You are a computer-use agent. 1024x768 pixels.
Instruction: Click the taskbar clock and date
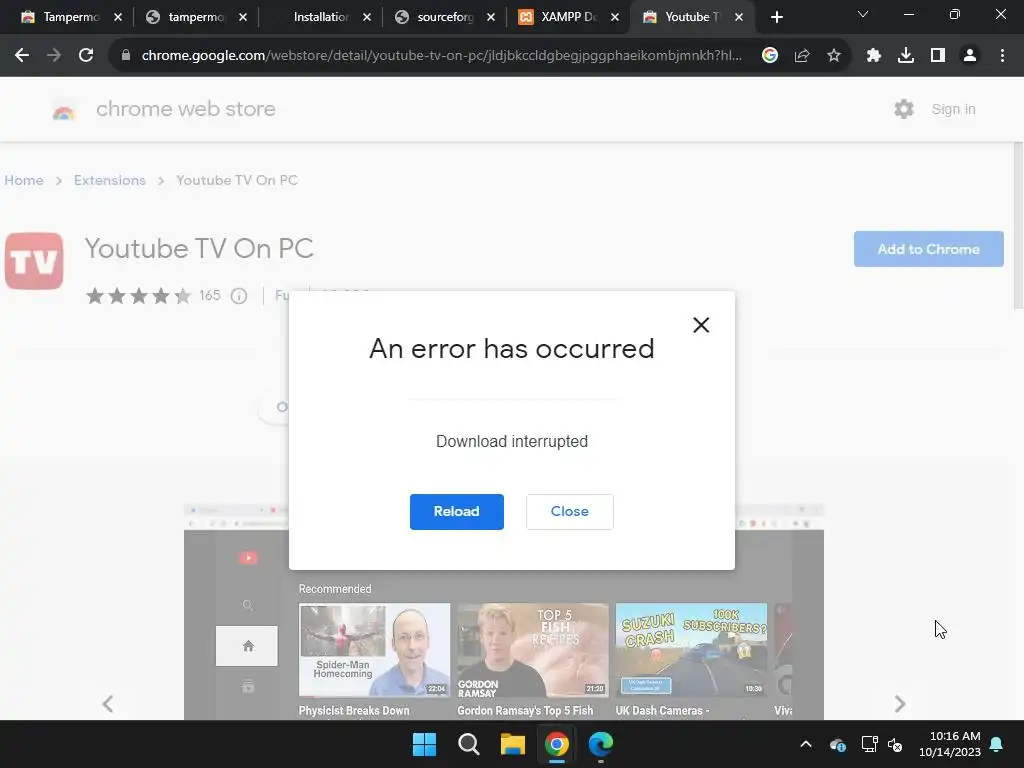(x=950, y=744)
